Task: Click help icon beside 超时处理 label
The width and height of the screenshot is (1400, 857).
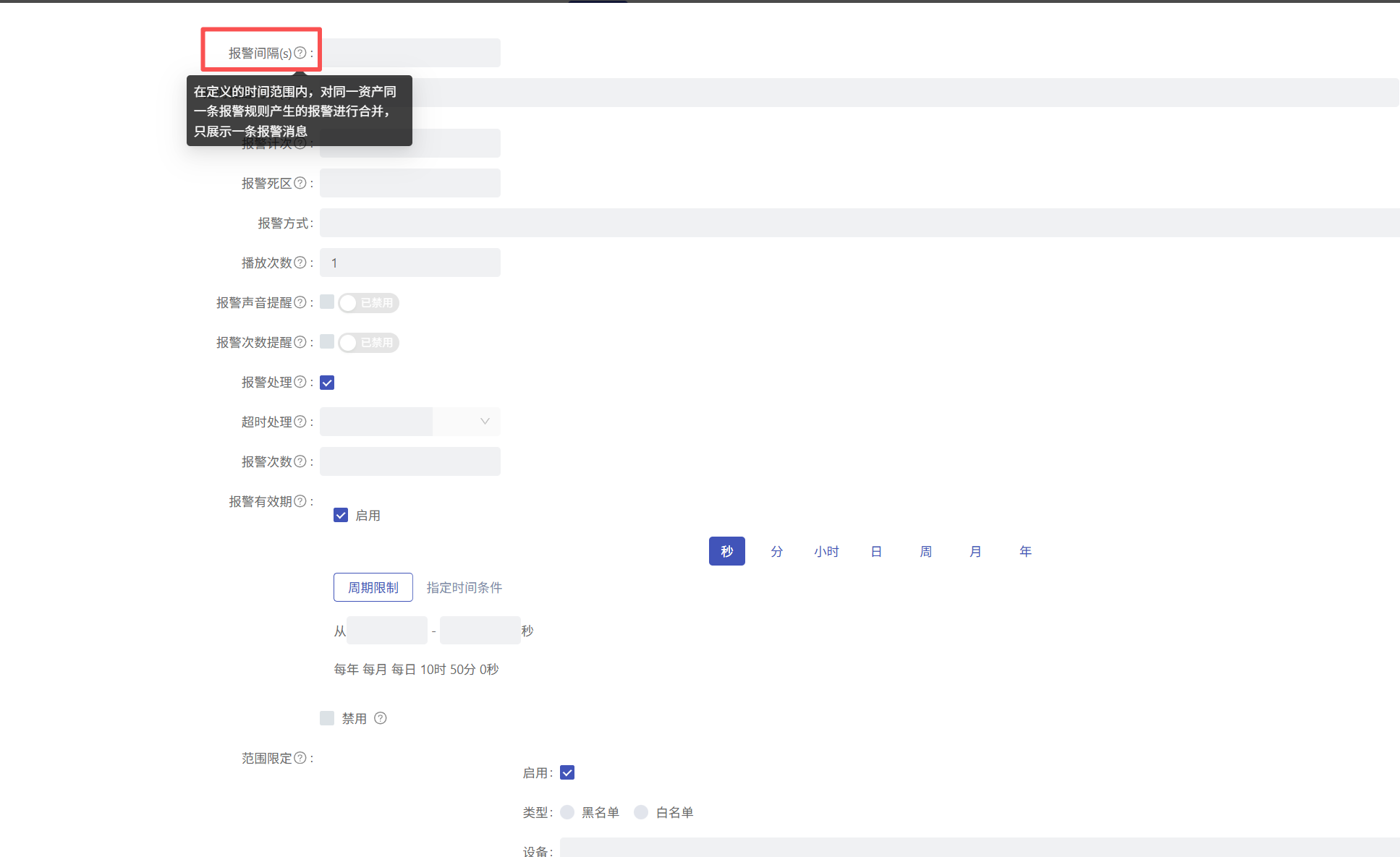Action: pos(300,422)
